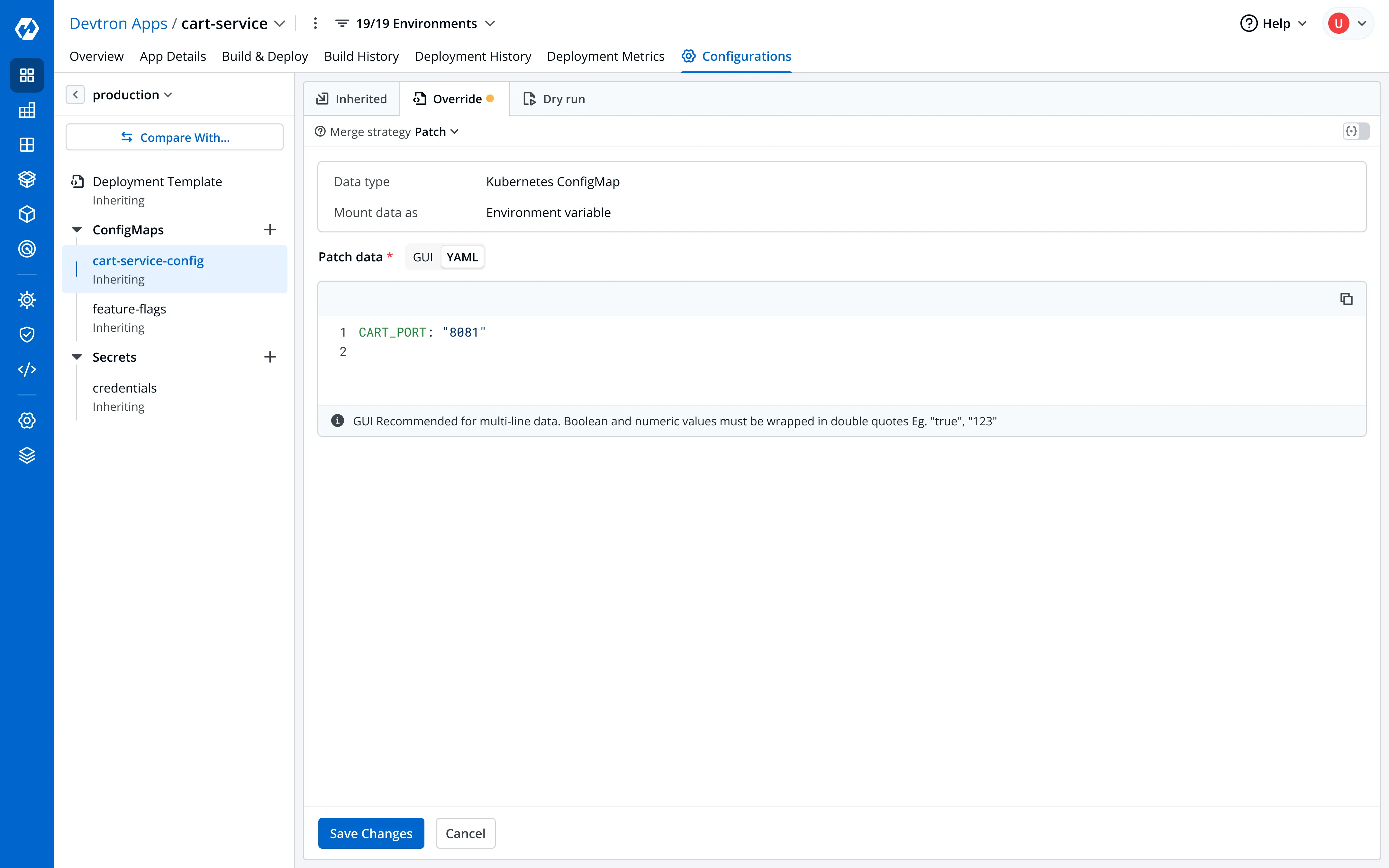1389x868 pixels.
Task: Open the four-pane window sidebar icon
Action: [x=27, y=145]
